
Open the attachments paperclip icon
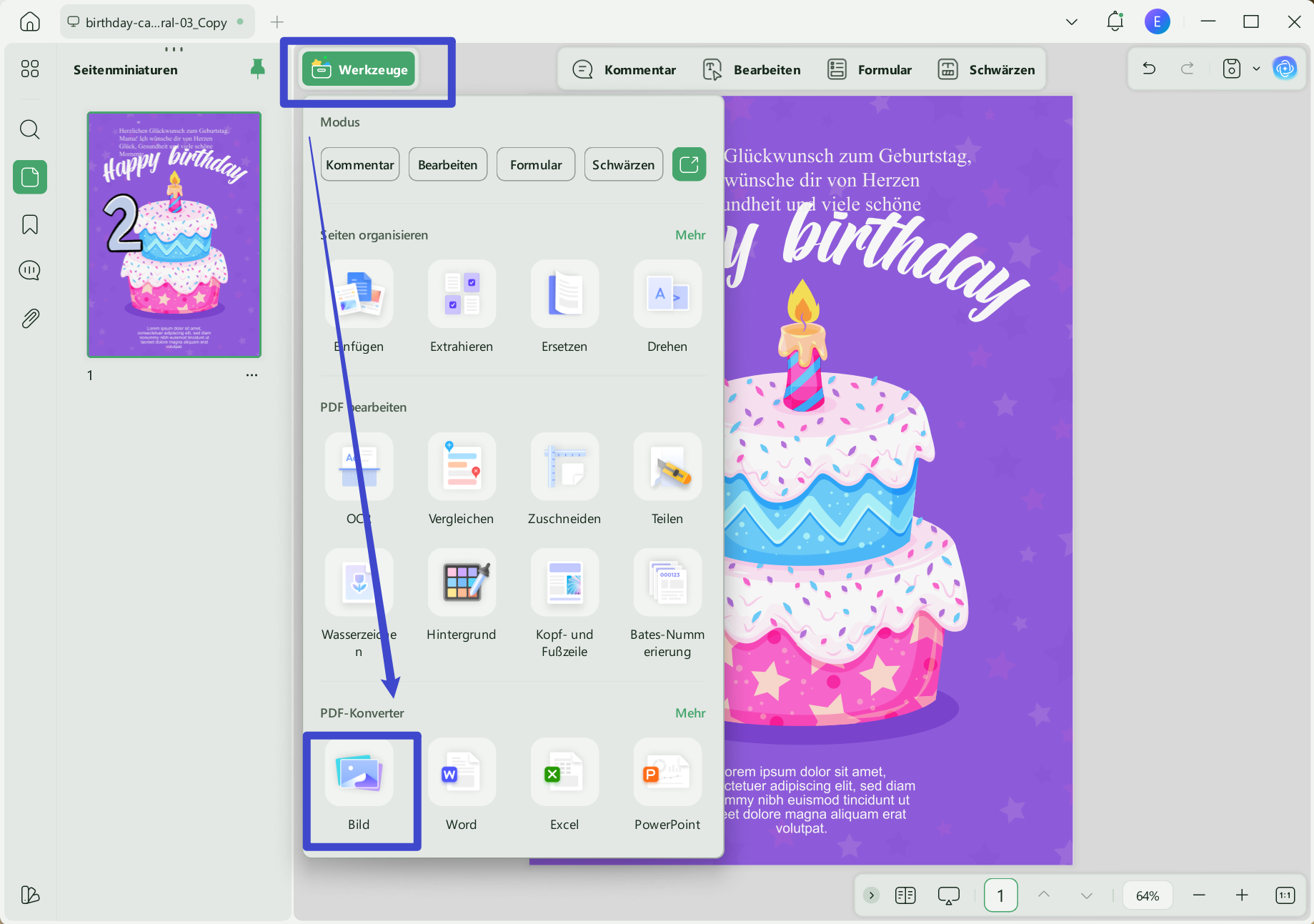(30, 318)
